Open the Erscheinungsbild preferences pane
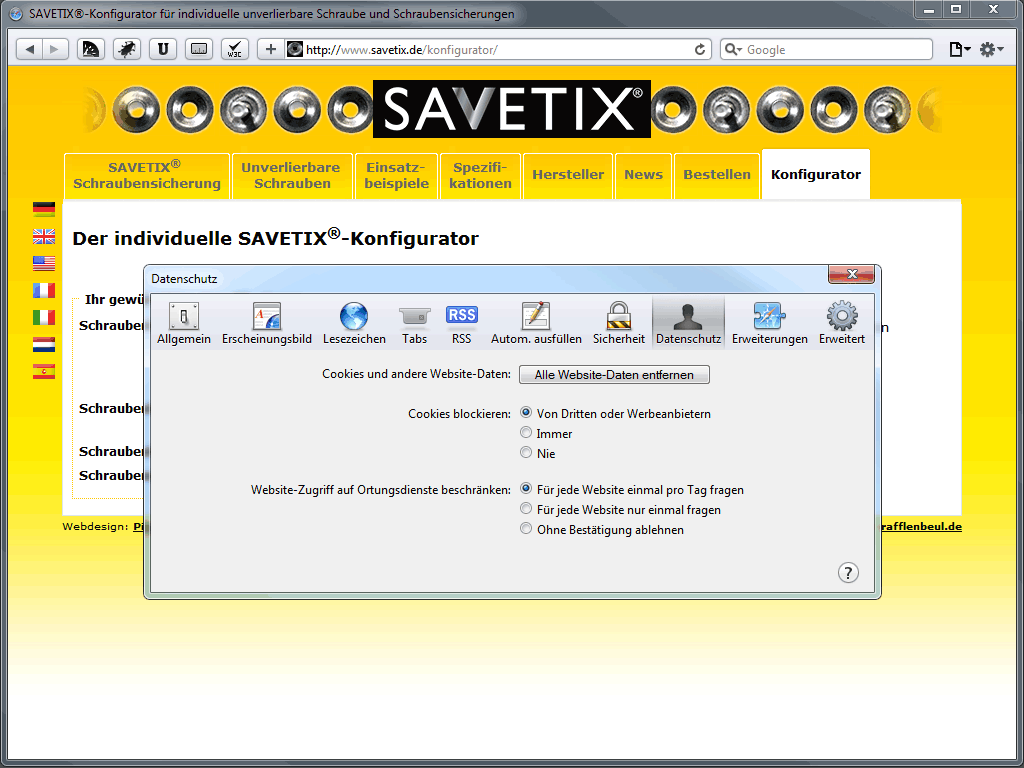Screen dimensions: 1024x768 coord(266,323)
